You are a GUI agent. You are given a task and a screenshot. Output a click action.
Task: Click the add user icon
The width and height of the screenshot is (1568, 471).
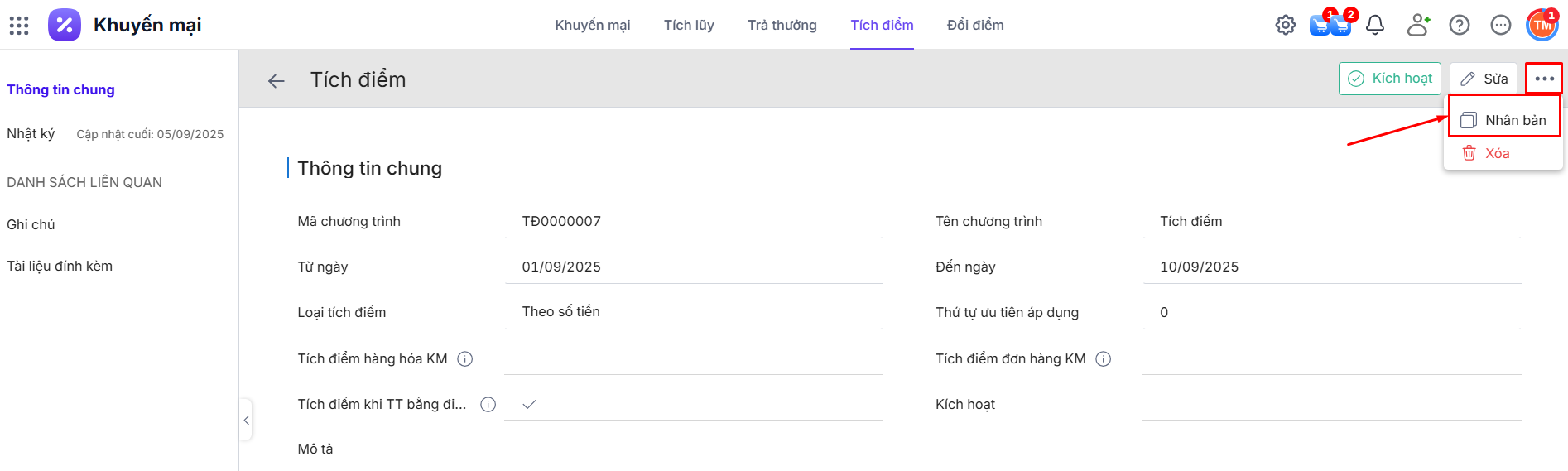pos(1418,25)
